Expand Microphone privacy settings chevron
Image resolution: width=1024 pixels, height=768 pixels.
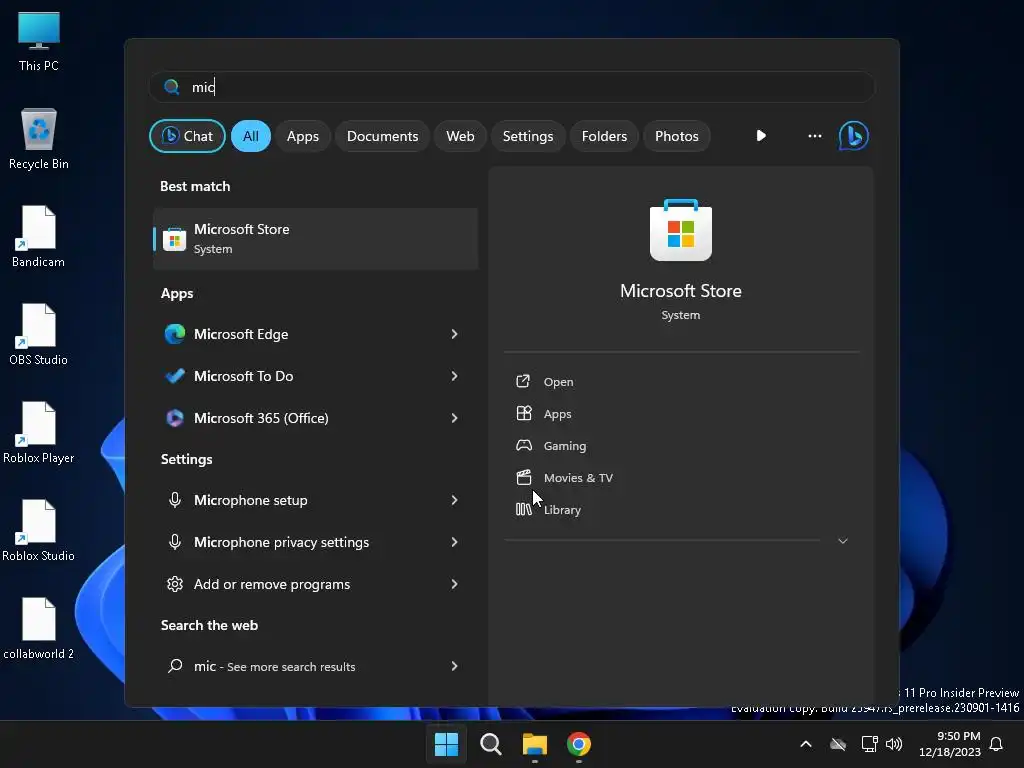(455, 541)
